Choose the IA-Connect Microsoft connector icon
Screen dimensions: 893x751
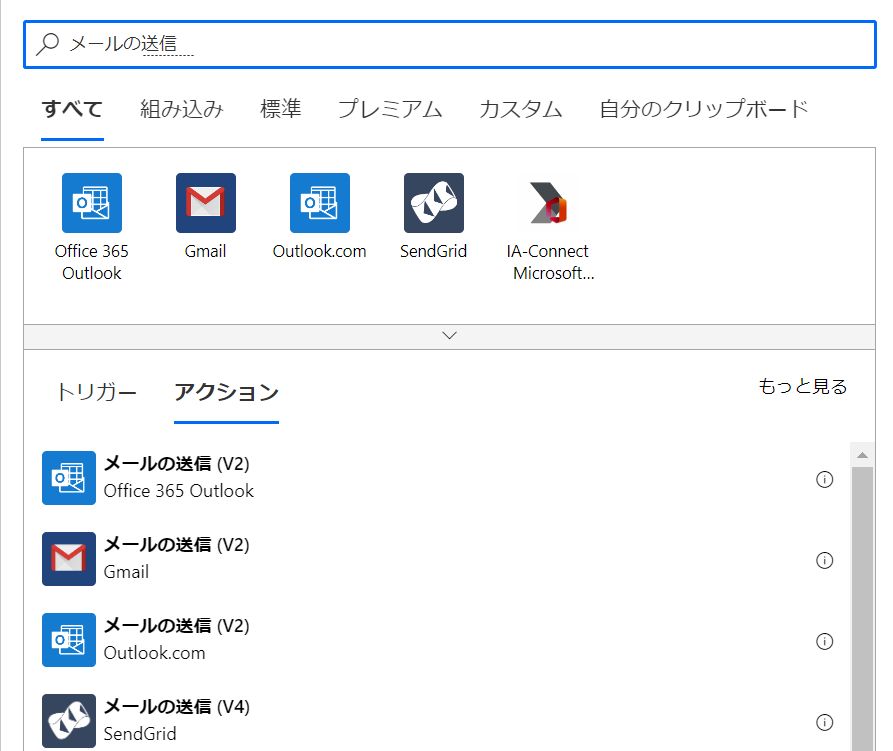[x=547, y=203]
